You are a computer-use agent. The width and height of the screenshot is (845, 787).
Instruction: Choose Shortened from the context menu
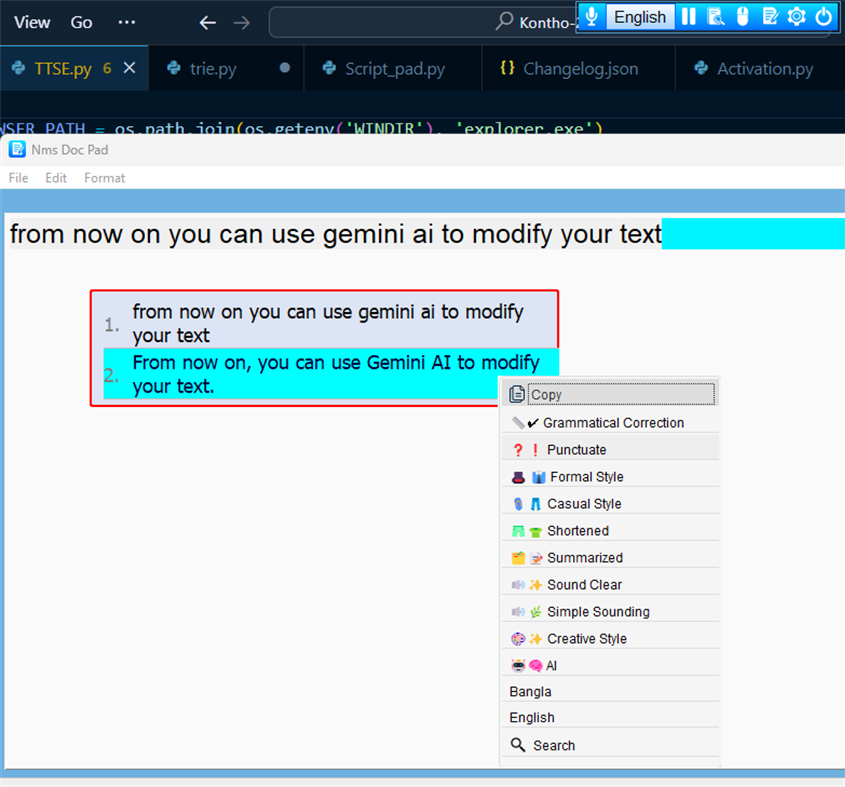(611, 530)
